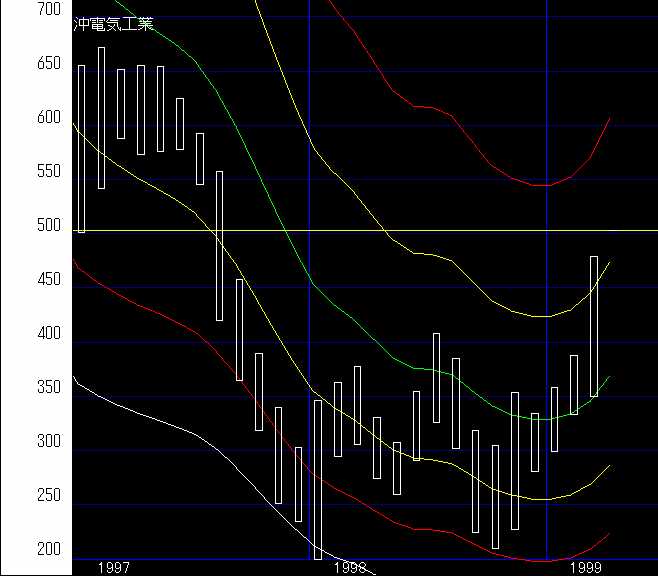Select the 1997 year label on time axis
The width and height of the screenshot is (658, 578).
pos(113,567)
